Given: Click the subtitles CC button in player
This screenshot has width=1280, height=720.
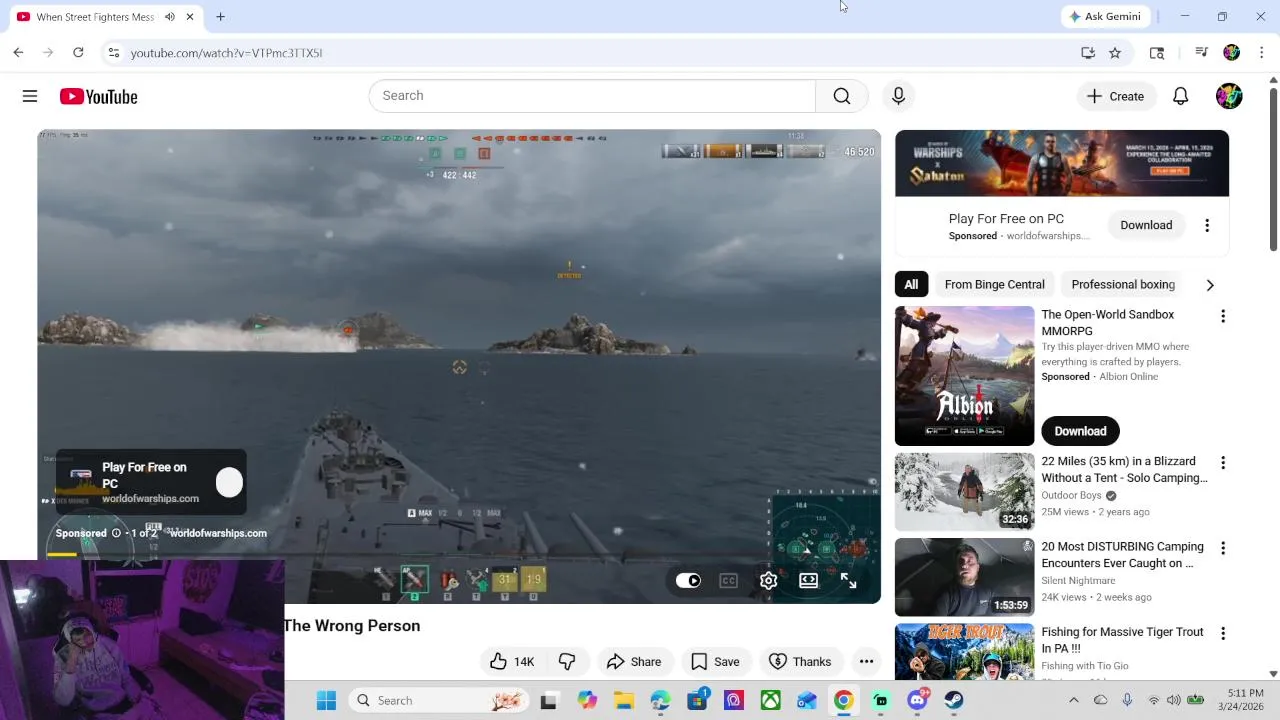Looking at the screenshot, I should pos(728,580).
